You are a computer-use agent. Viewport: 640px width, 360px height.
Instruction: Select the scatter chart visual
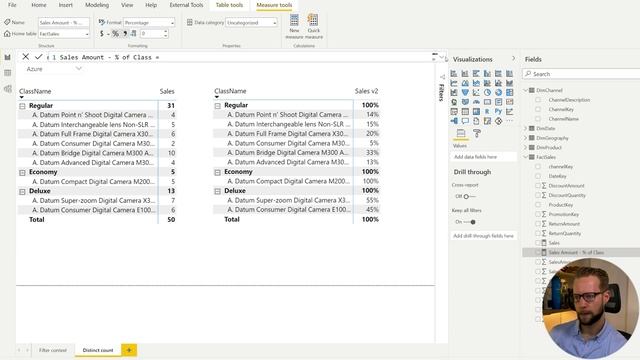[476, 92]
